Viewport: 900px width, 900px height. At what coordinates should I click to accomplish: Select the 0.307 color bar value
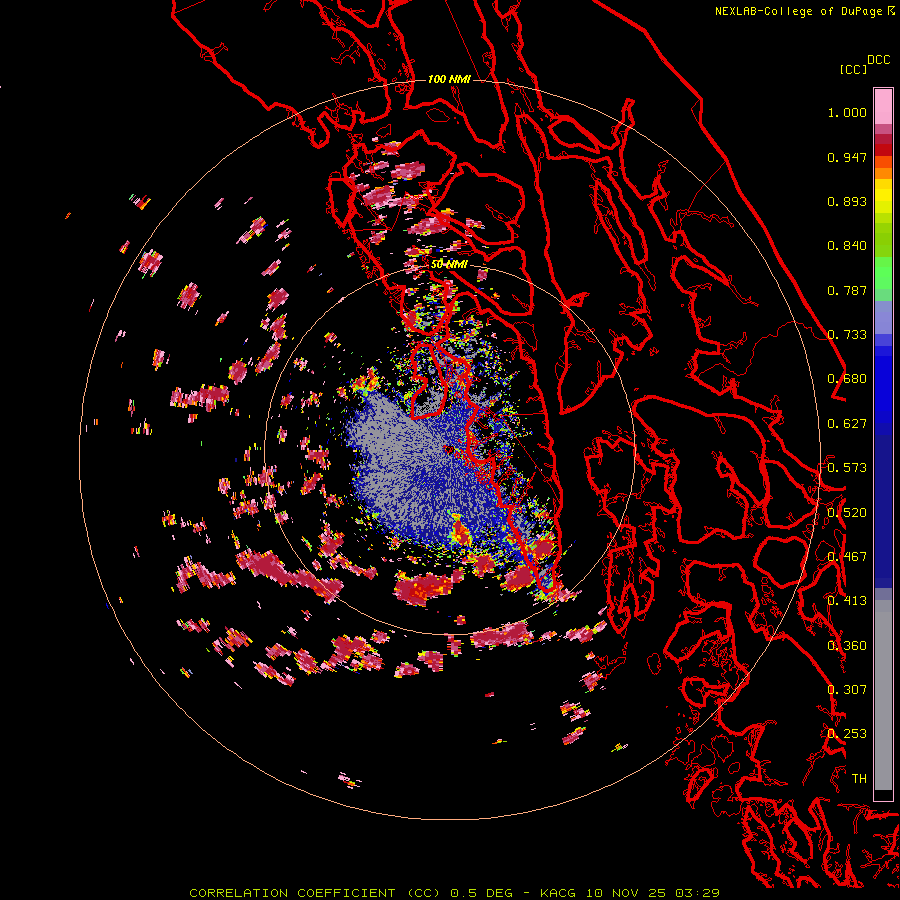[x=847, y=690]
